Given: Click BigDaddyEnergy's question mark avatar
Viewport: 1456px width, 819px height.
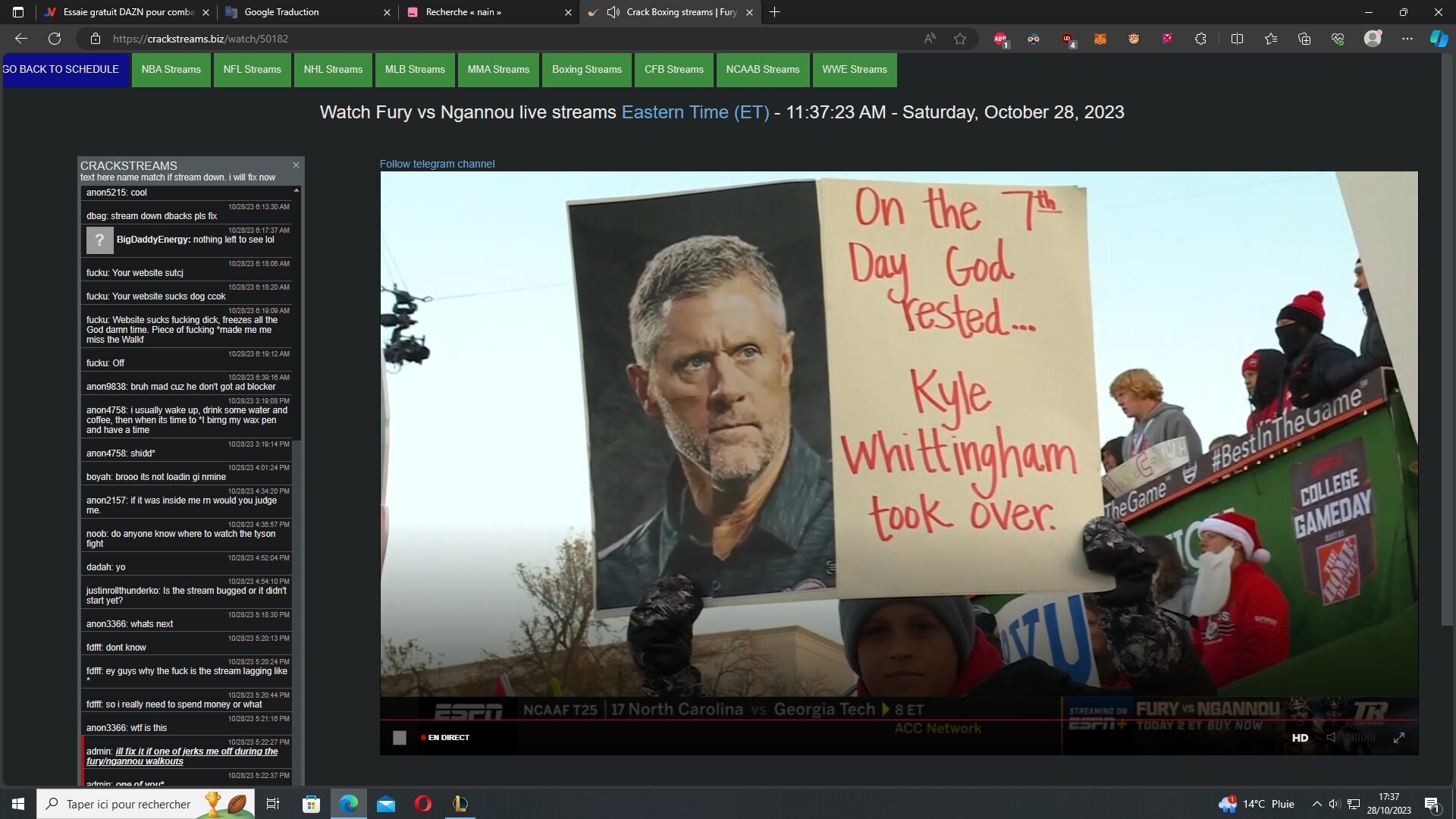Looking at the screenshot, I should 99,240.
